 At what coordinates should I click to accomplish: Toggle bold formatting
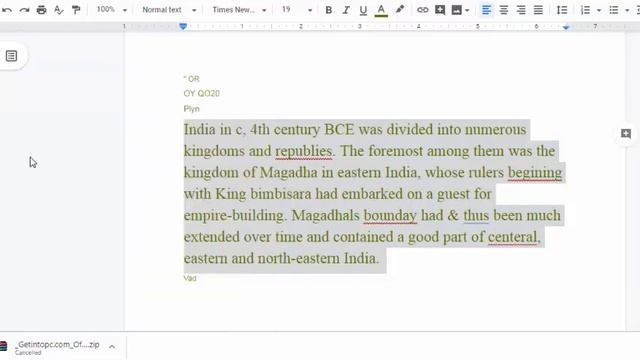pyautogui.click(x=328, y=10)
